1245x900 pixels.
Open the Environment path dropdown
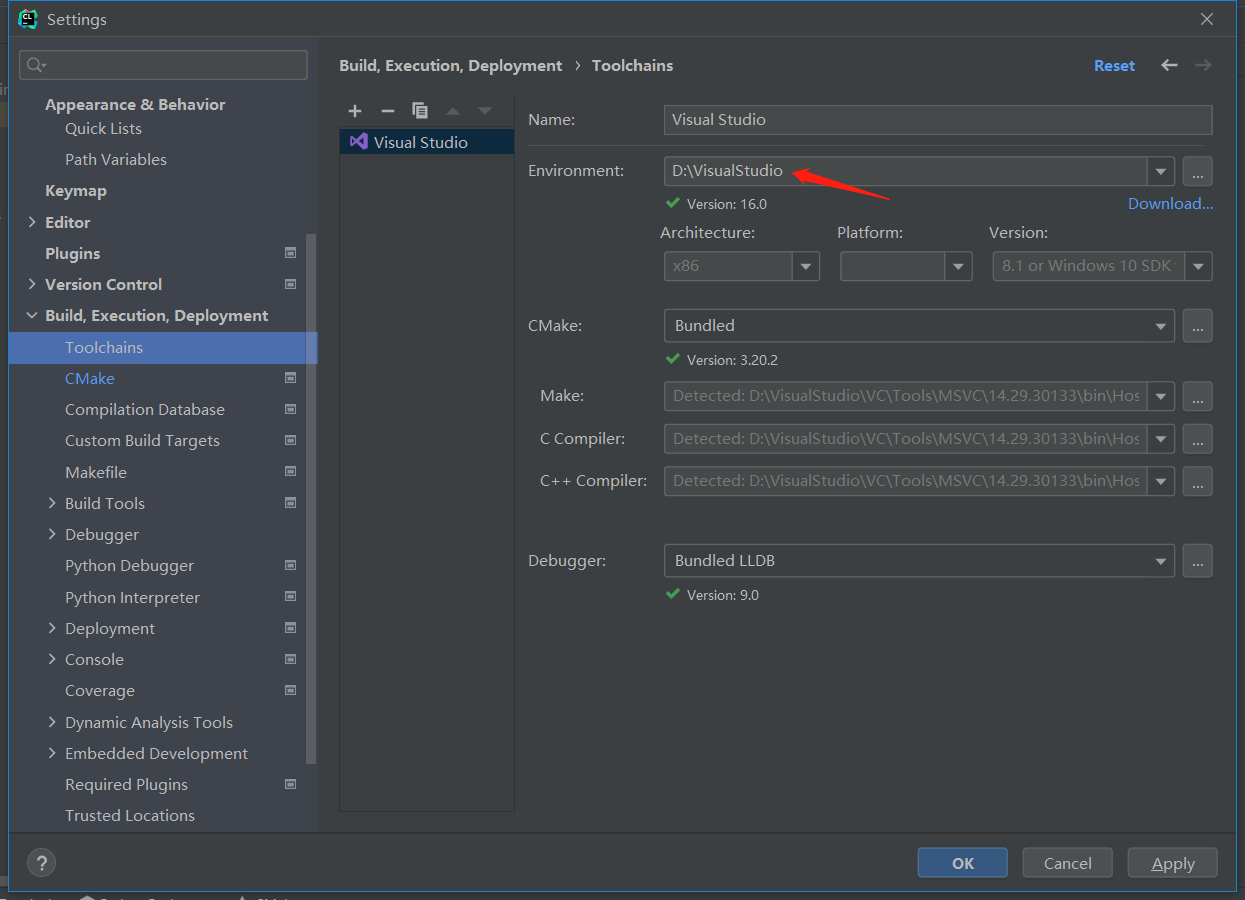[1160, 171]
